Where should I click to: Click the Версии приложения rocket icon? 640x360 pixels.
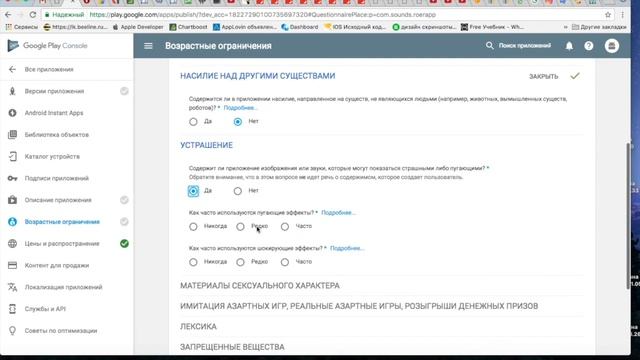click(12, 91)
